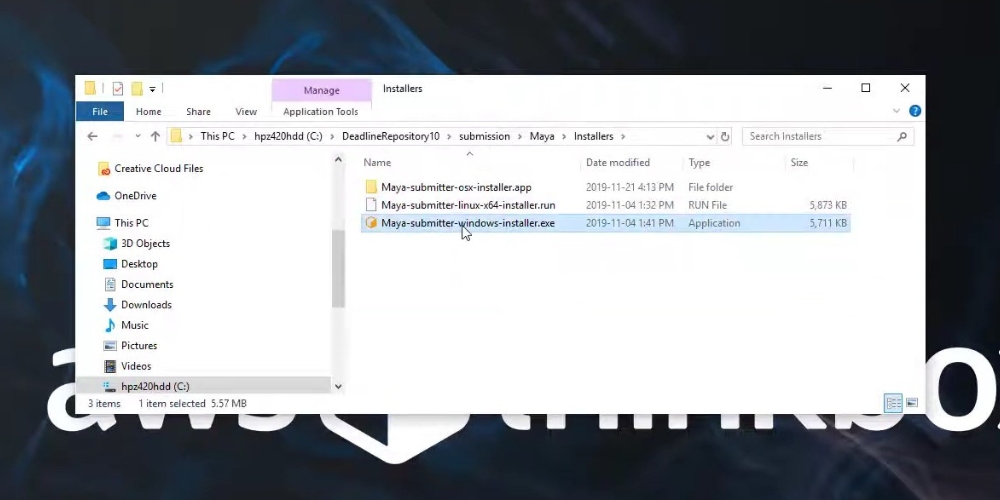Sort files by Date modified column

617,162
